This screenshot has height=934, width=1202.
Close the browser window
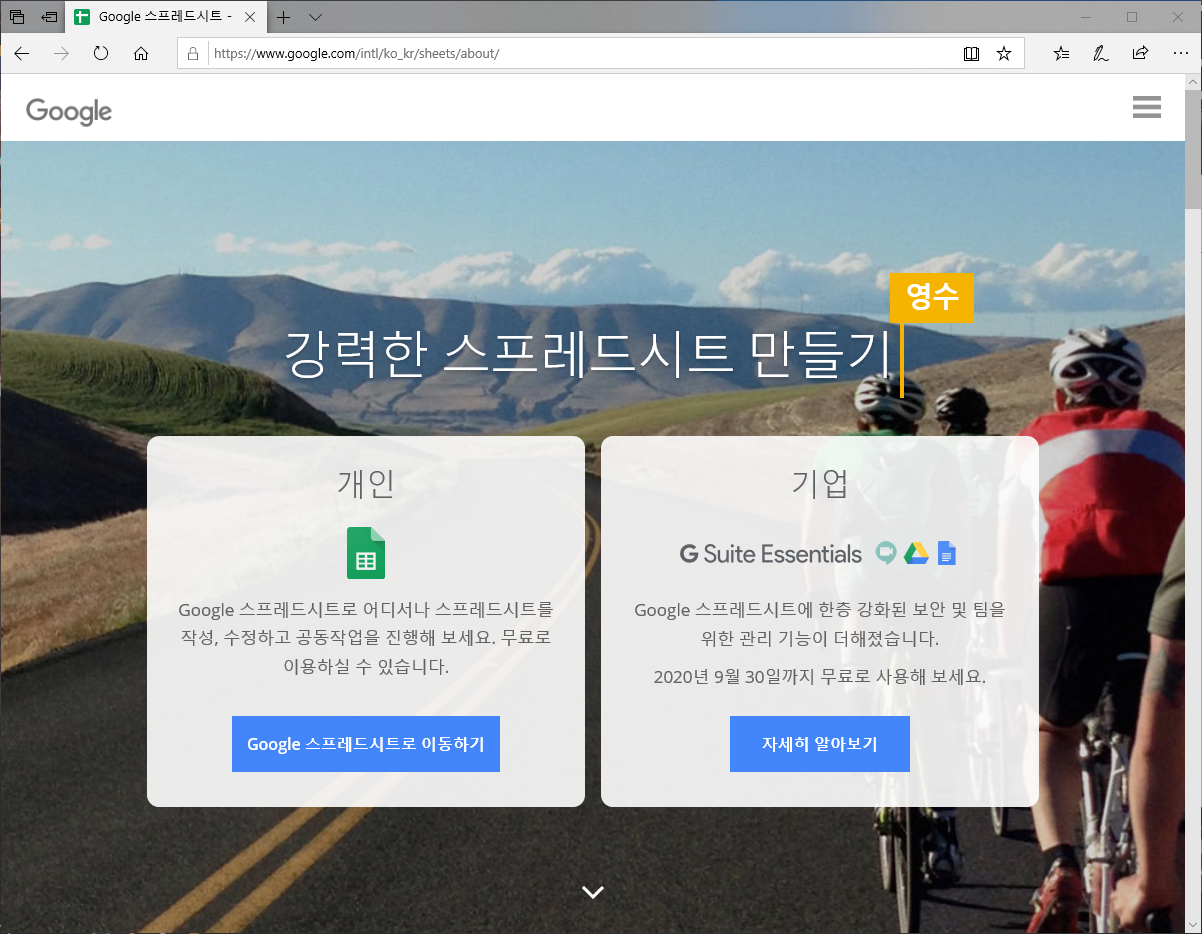pyautogui.click(x=1178, y=17)
